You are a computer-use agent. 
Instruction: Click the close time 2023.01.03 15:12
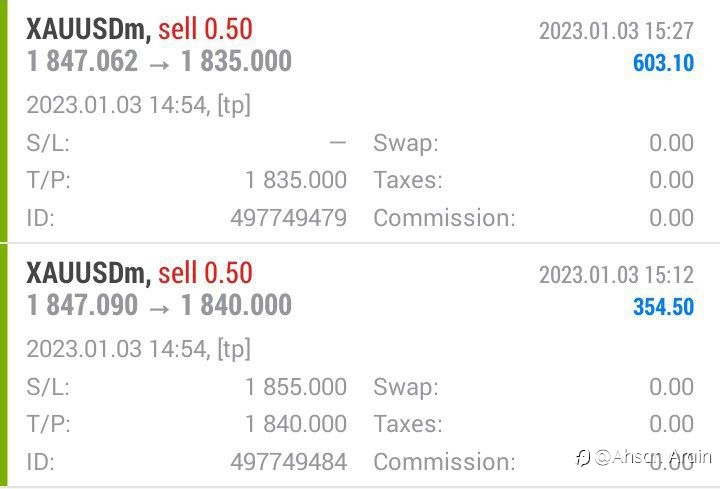(x=616, y=275)
